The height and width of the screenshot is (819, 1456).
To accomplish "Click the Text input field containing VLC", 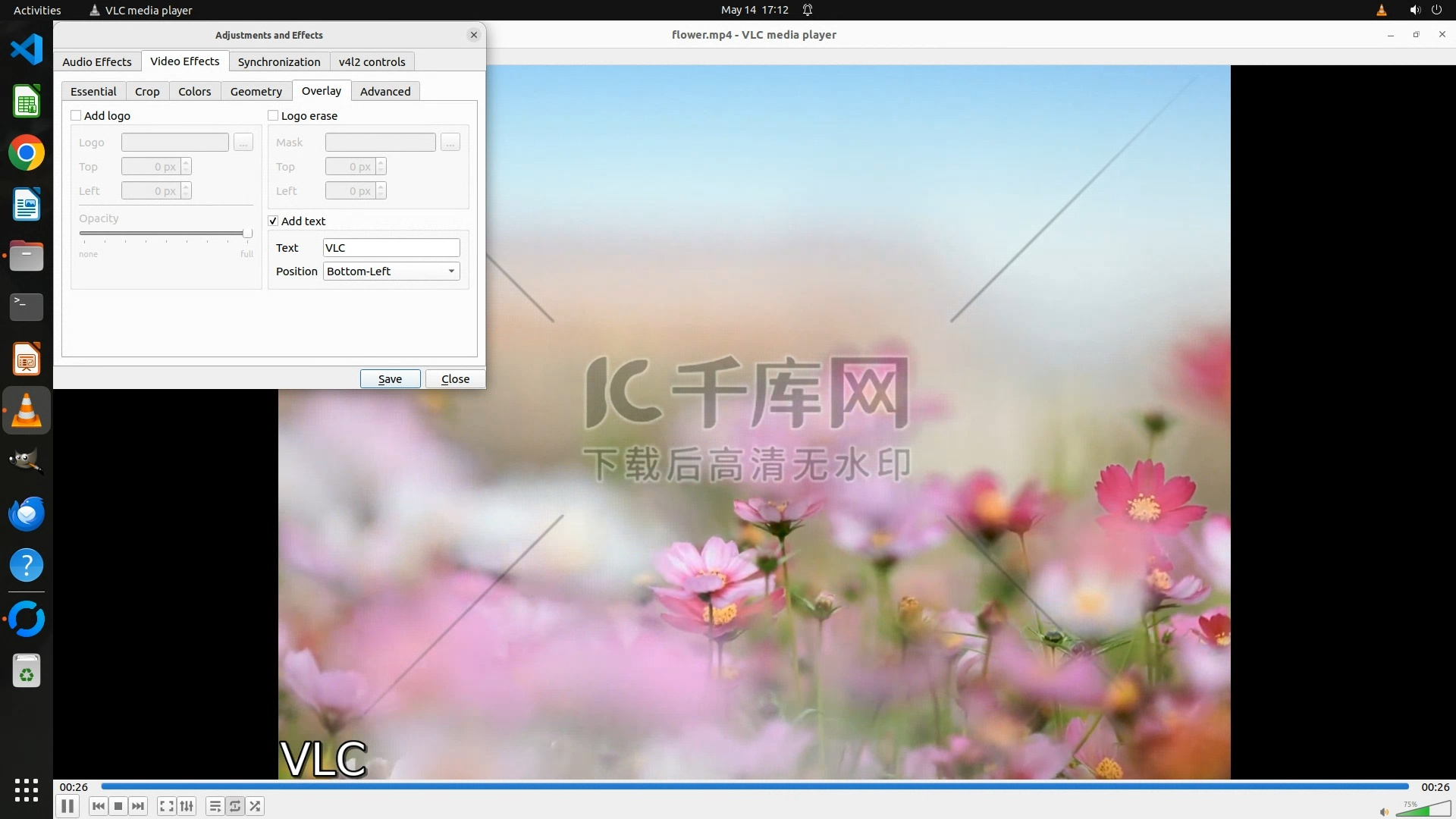I will tap(391, 248).
